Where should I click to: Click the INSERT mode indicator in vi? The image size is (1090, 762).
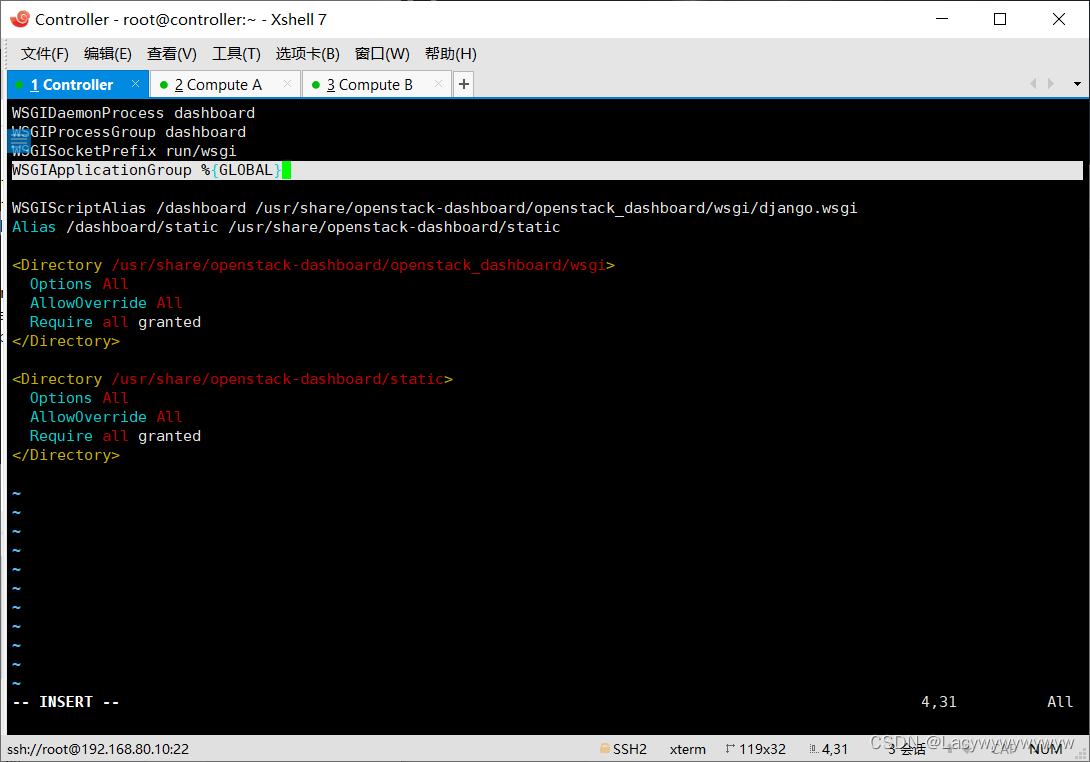(66, 701)
